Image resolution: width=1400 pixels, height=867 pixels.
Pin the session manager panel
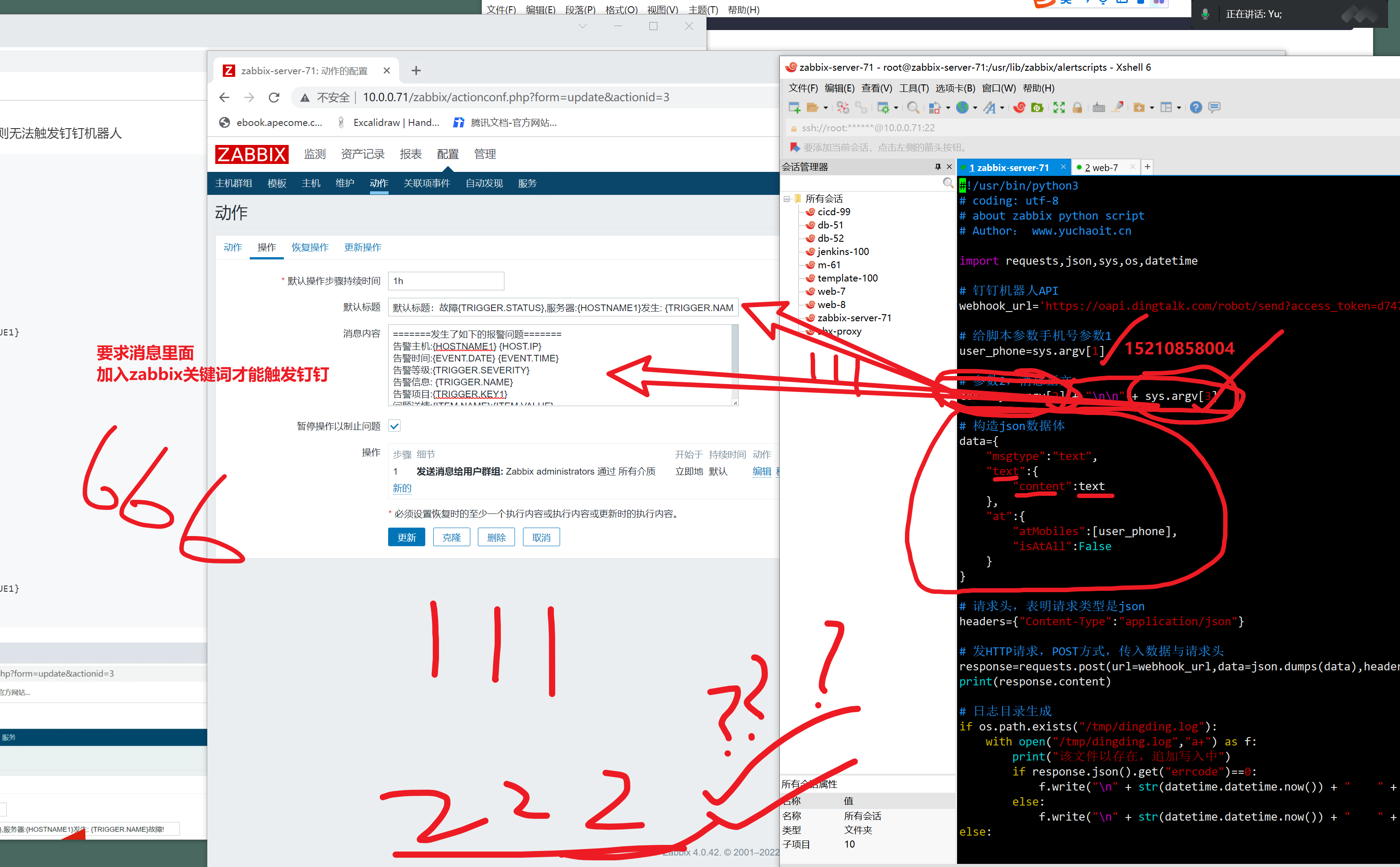(938, 167)
